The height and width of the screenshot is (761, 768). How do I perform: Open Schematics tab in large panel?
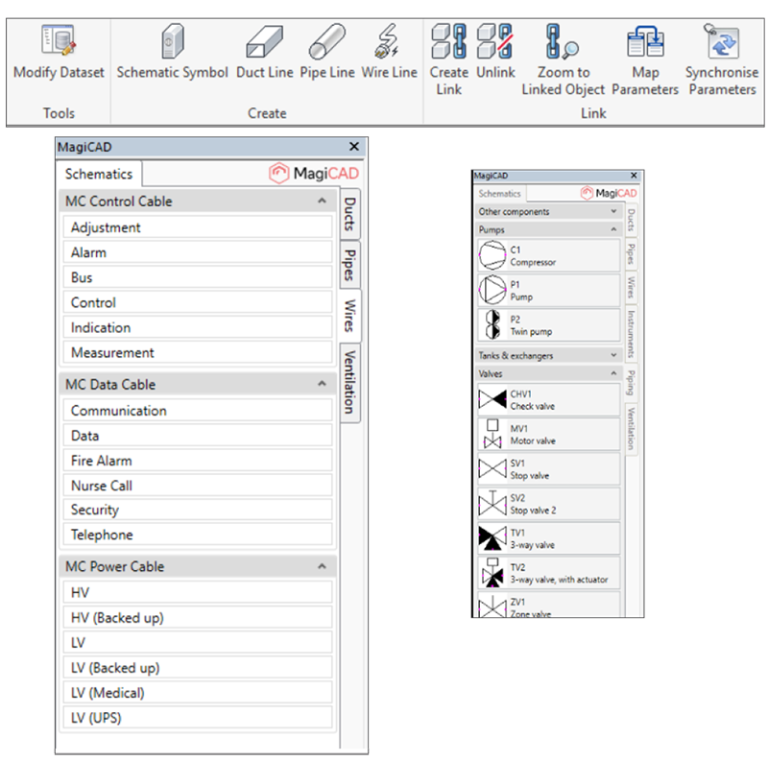[99, 174]
